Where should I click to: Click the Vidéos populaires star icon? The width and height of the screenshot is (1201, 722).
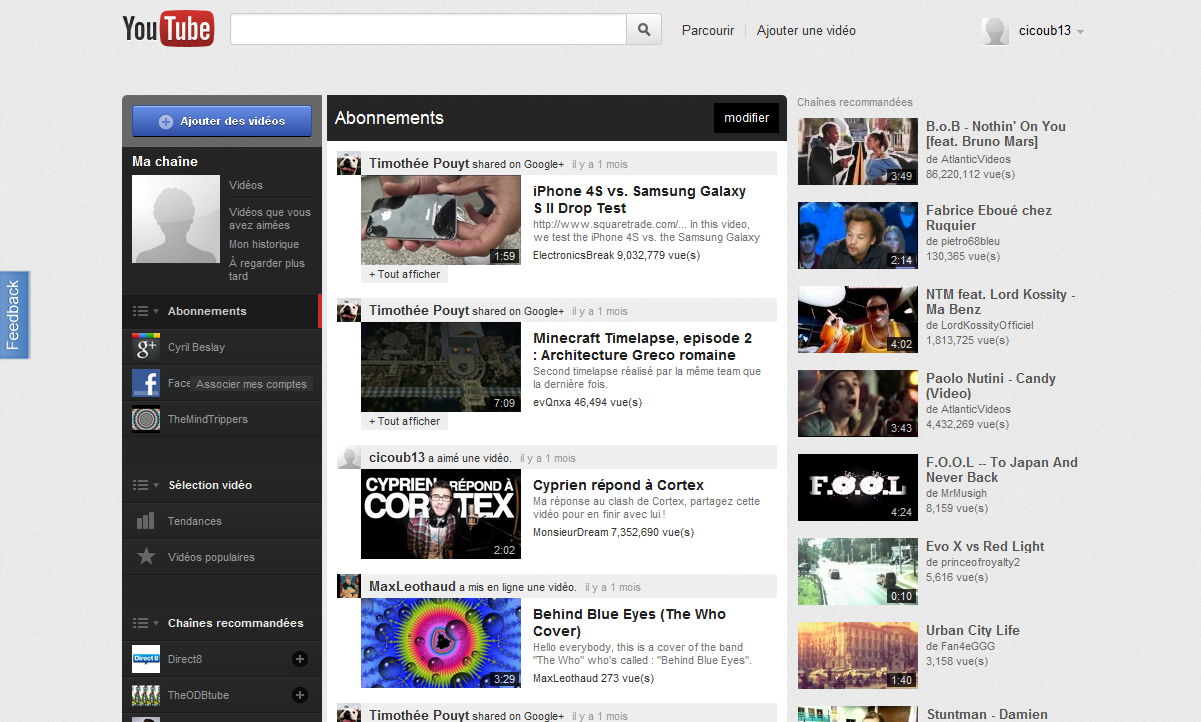pos(146,557)
